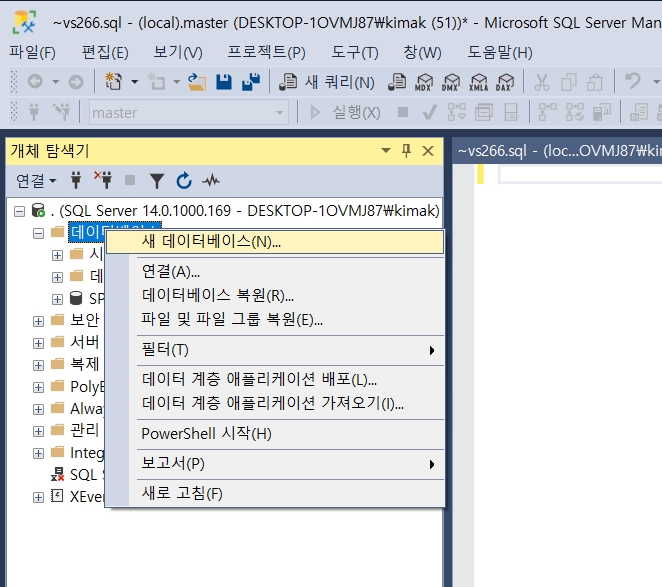Click Object Explorer filter funnel icon
662x587 pixels.
(x=157, y=181)
